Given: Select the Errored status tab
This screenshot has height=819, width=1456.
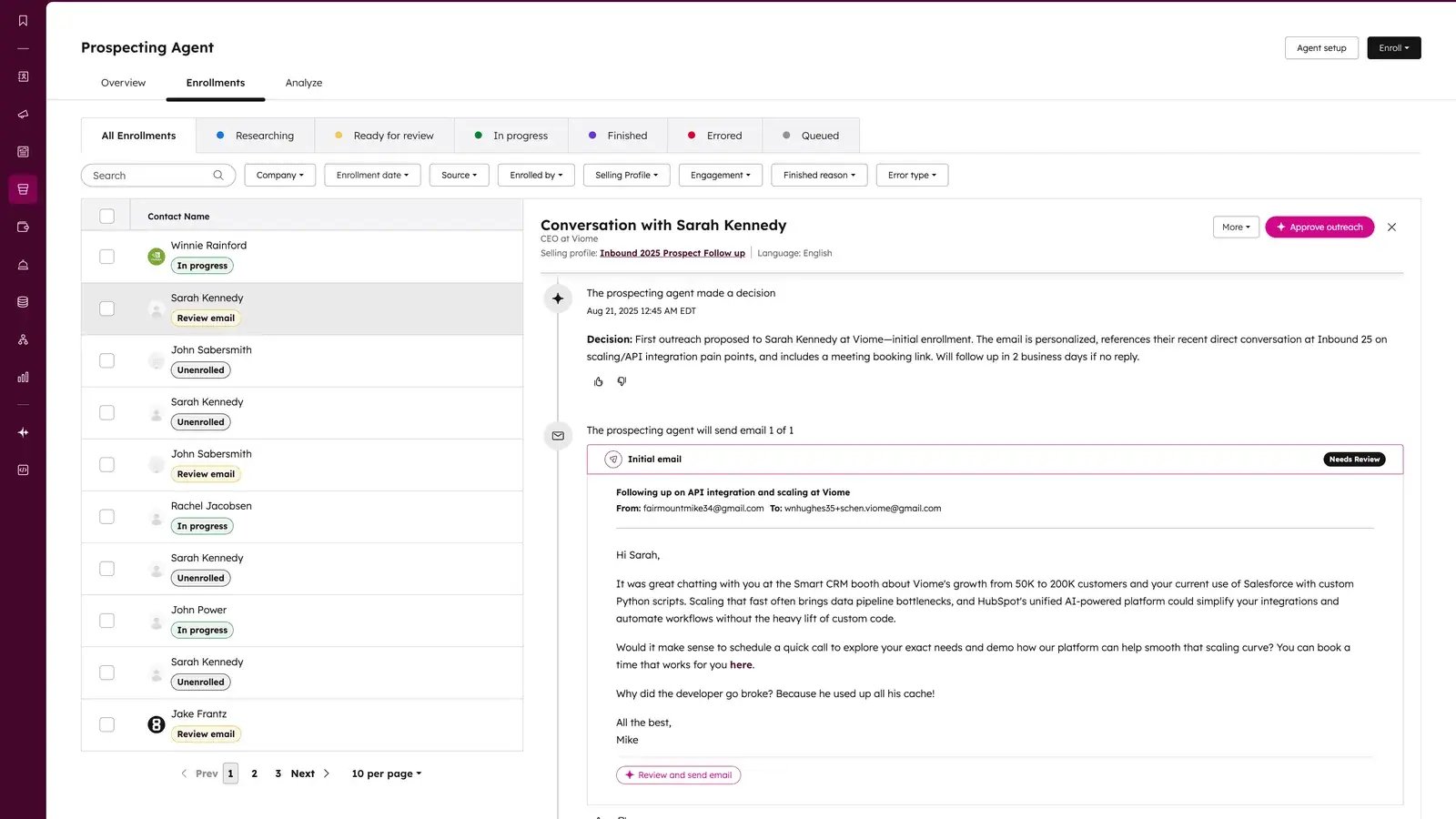Looking at the screenshot, I should [x=715, y=136].
